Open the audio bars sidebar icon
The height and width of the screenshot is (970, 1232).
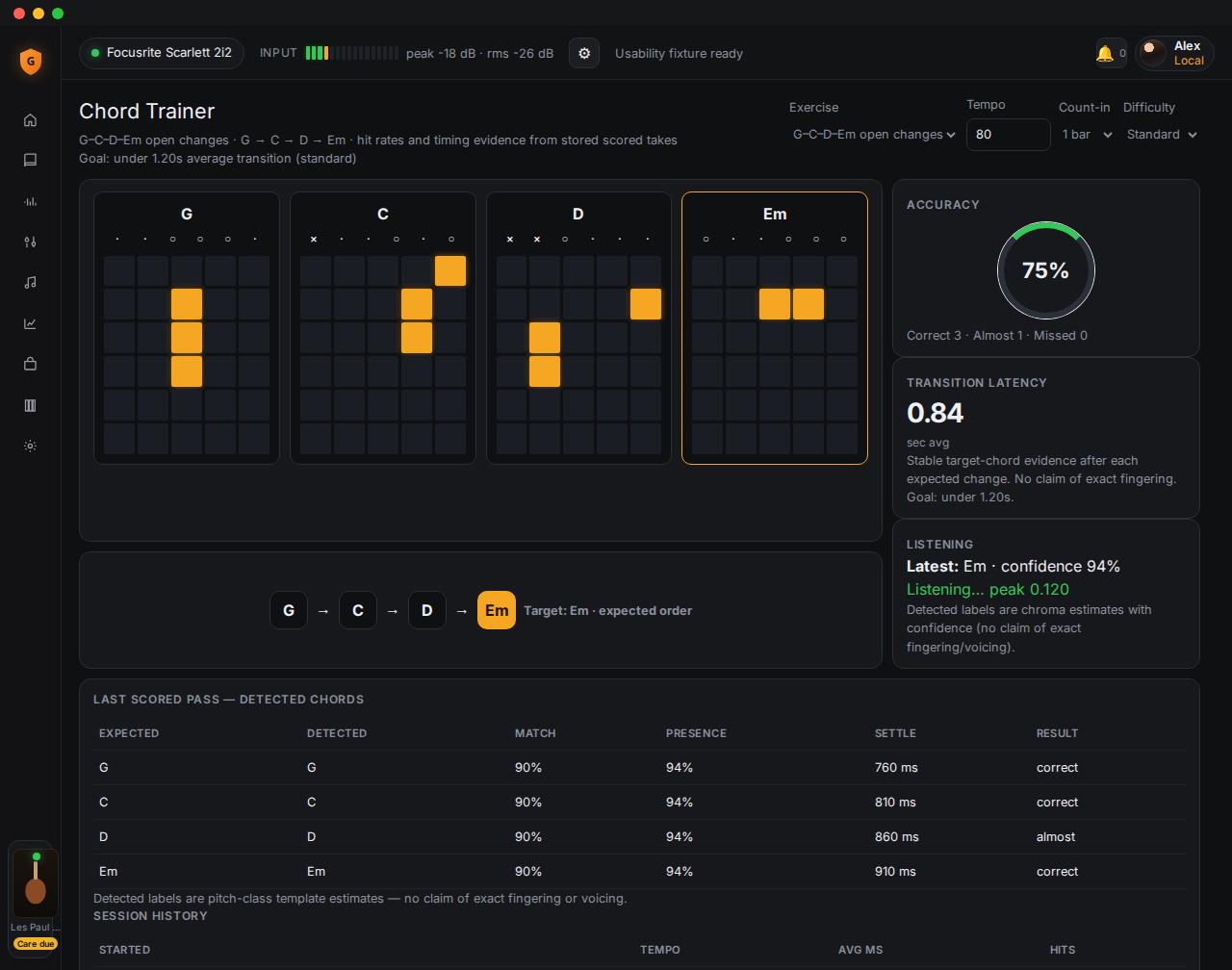pos(30,201)
